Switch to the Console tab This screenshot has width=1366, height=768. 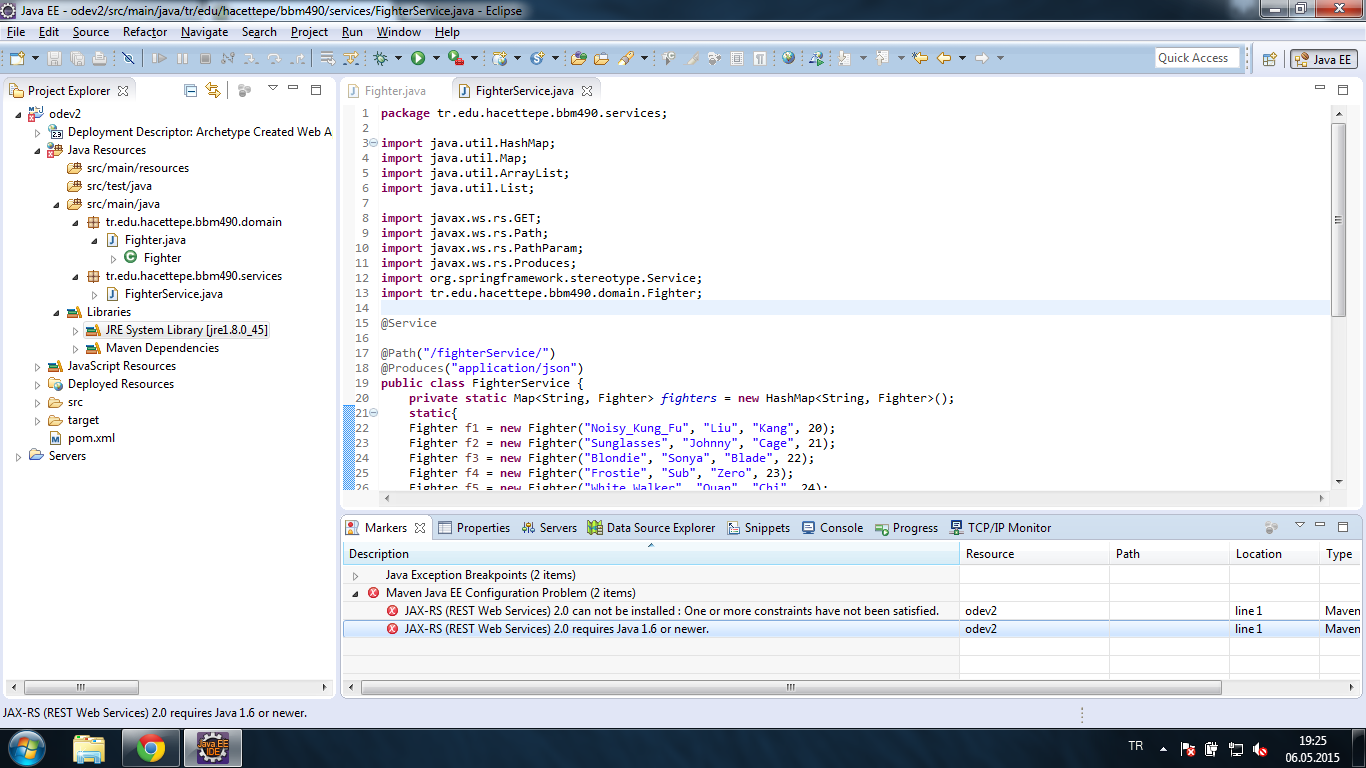click(x=832, y=528)
